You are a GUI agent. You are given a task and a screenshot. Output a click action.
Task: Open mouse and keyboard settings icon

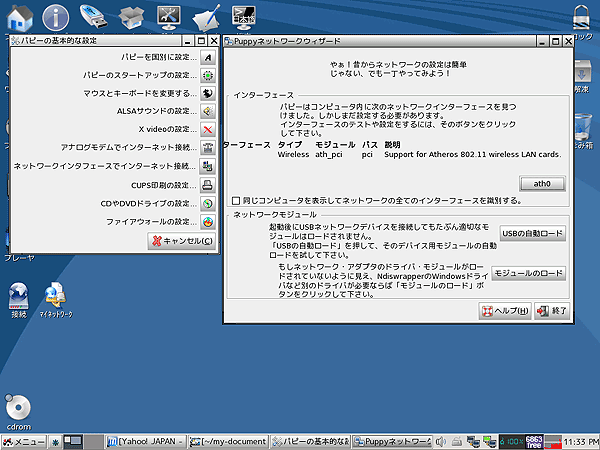208,93
